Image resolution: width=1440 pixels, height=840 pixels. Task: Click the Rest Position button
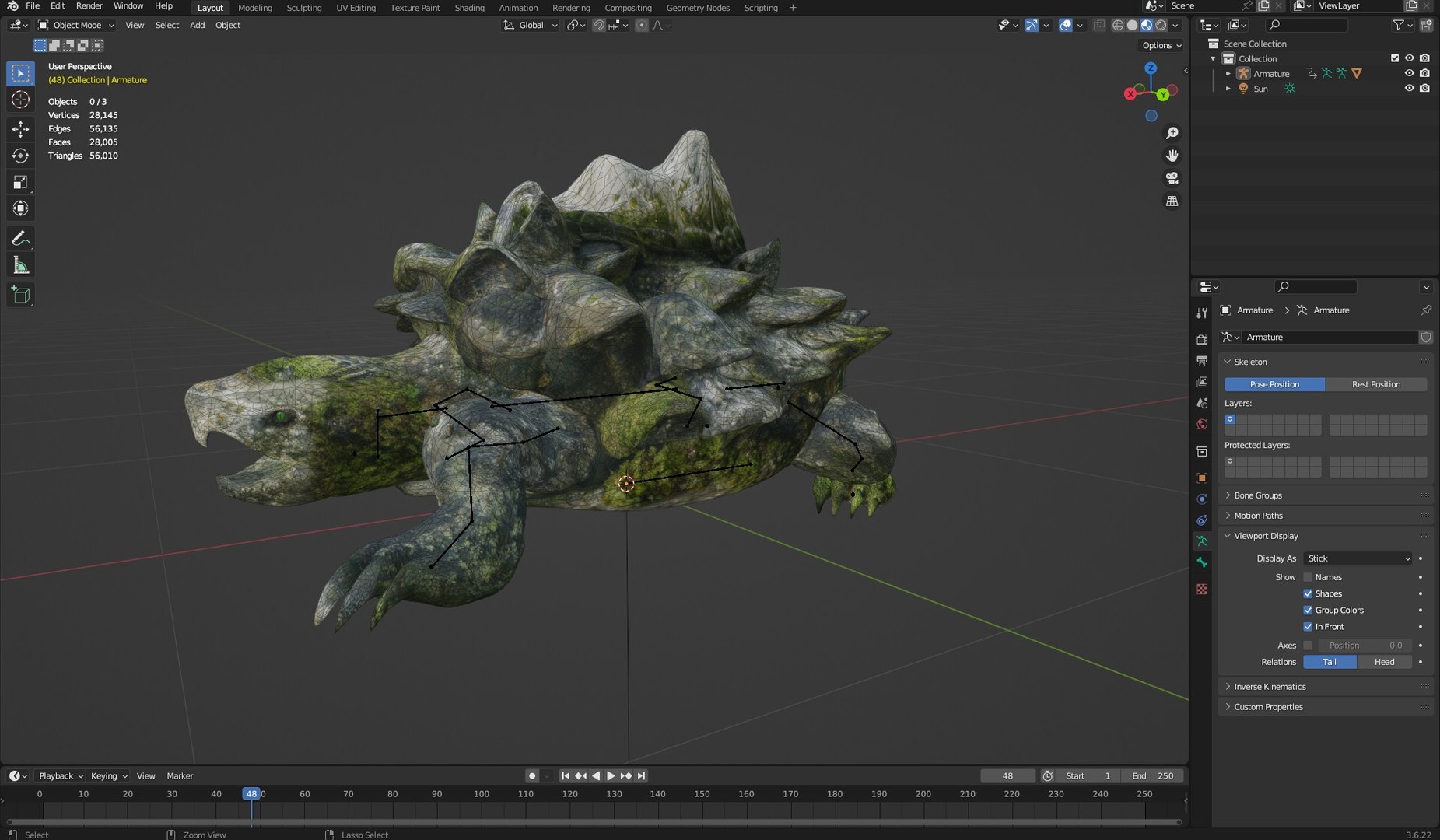(x=1376, y=384)
